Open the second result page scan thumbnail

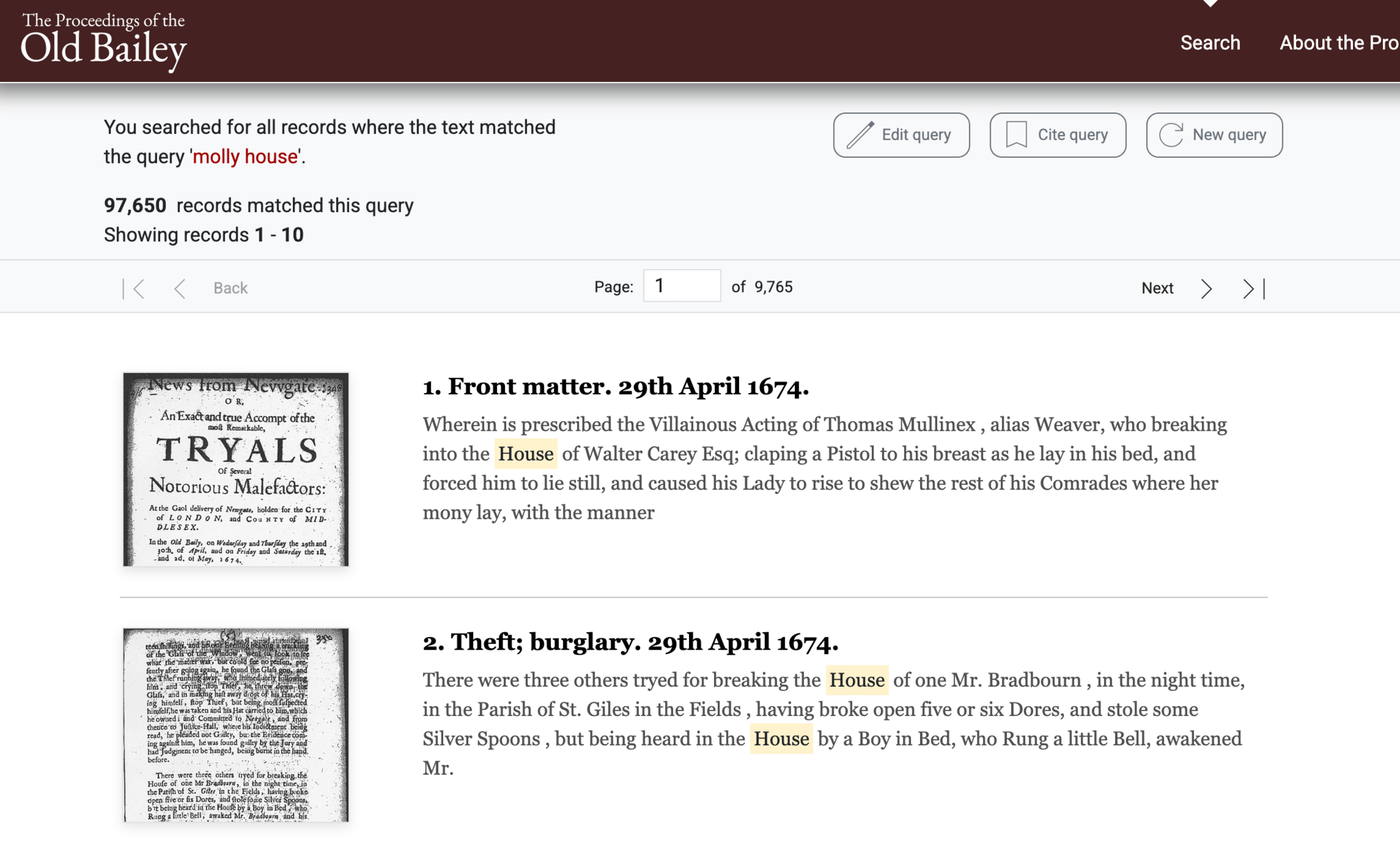[235, 724]
